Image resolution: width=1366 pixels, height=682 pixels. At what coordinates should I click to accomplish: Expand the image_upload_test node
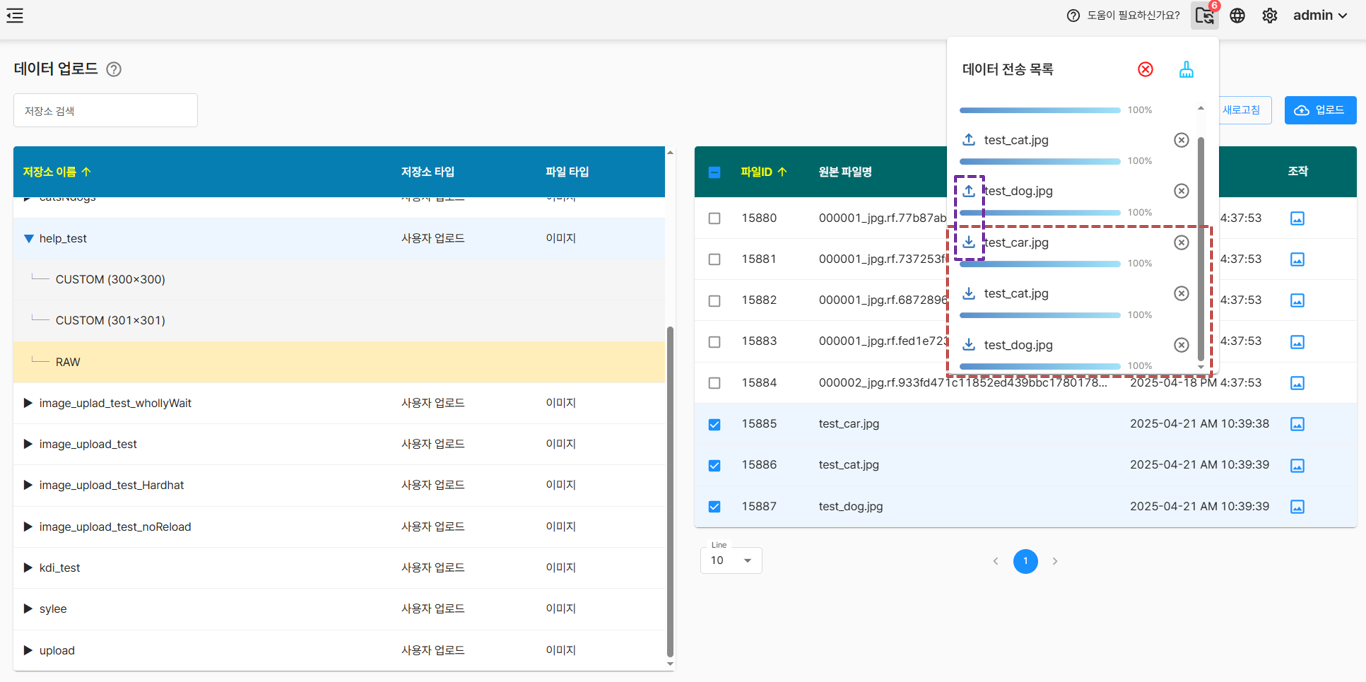pos(28,444)
